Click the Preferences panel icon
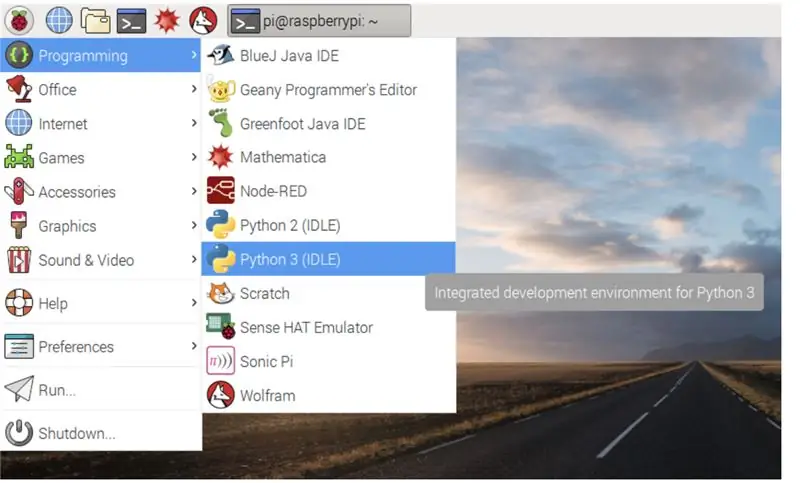 (19, 346)
